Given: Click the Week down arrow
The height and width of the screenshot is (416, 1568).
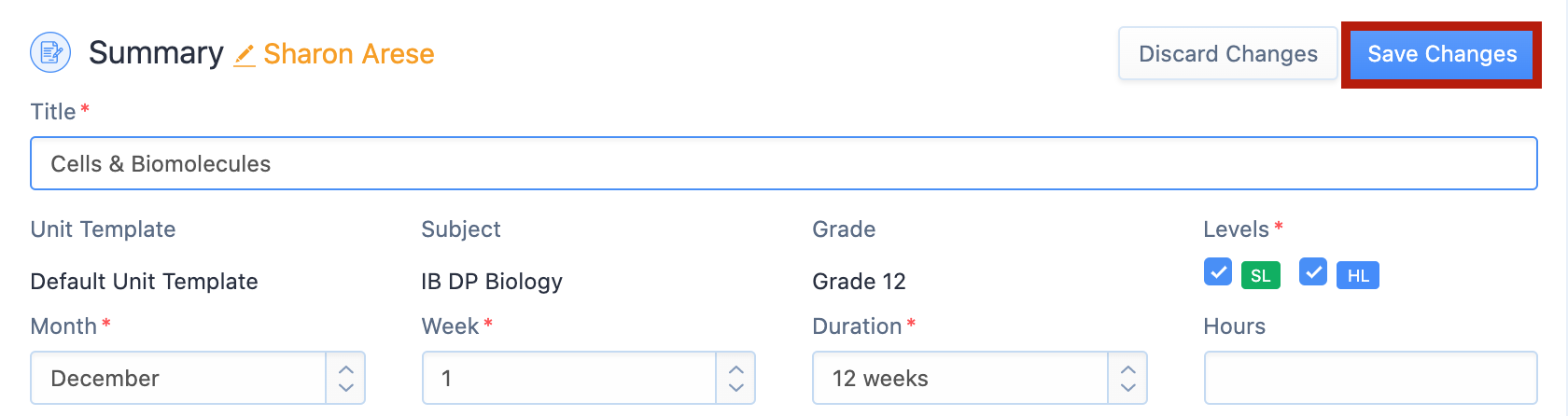Looking at the screenshot, I should (736, 387).
